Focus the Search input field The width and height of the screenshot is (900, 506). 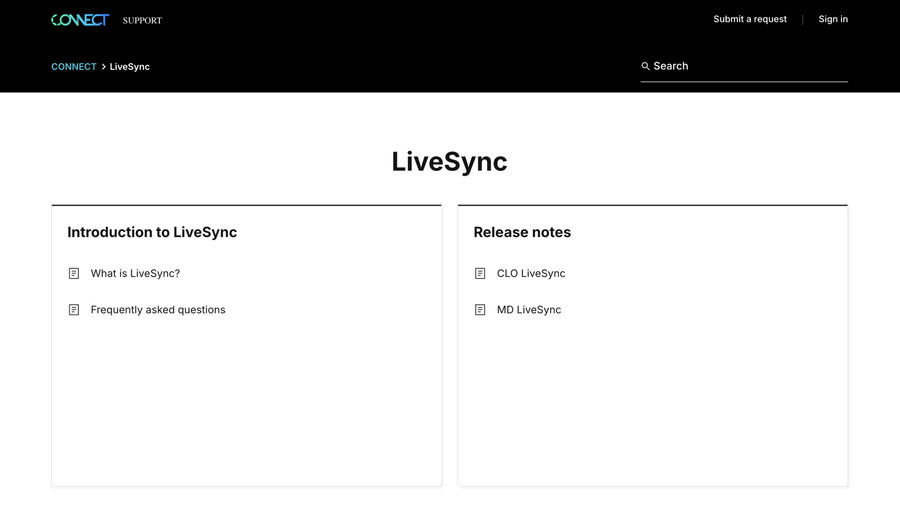click(744, 67)
